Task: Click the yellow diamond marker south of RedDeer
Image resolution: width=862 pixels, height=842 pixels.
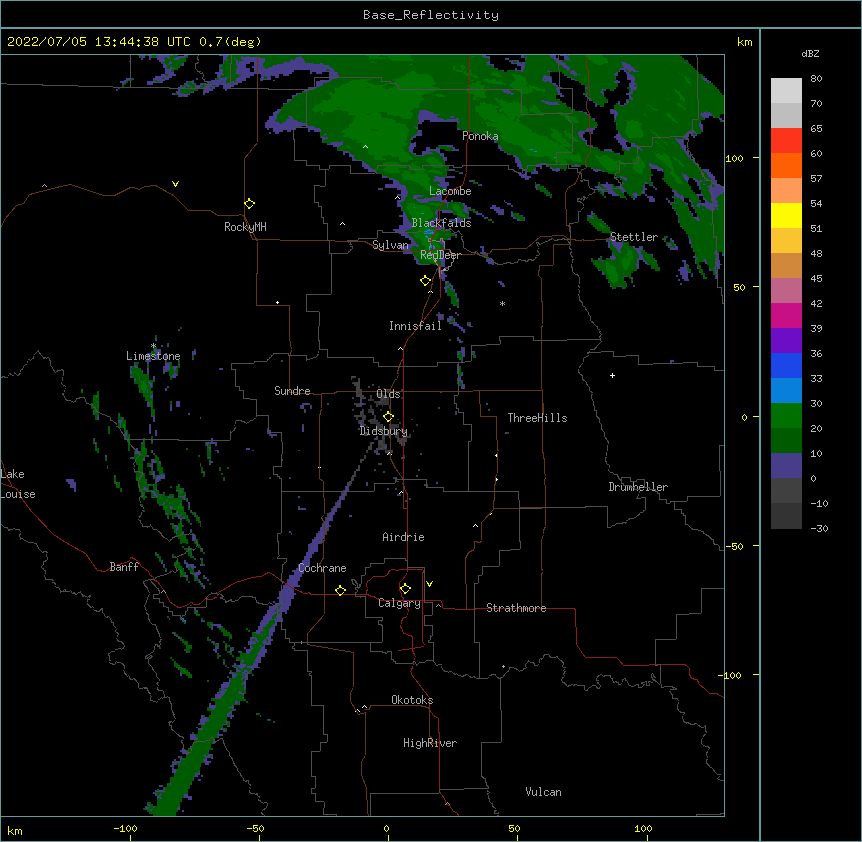Action: 425,281
